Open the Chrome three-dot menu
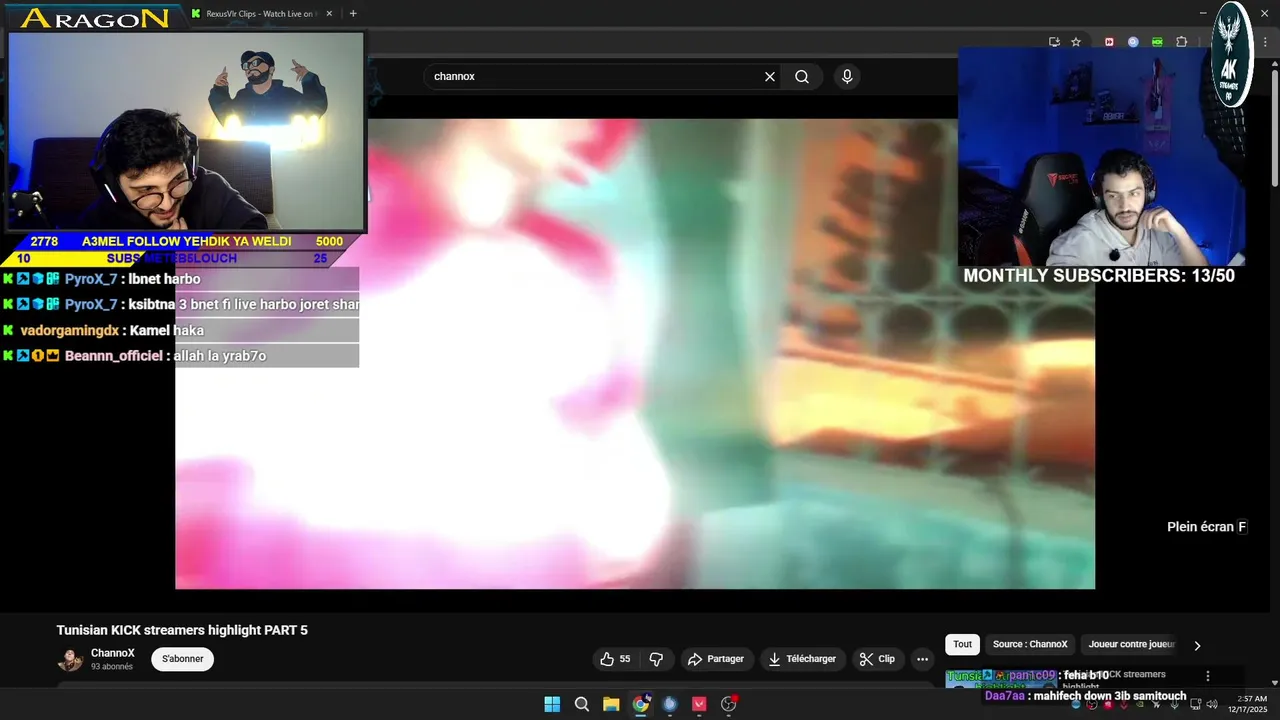This screenshot has height=720, width=1280. point(1265,42)
